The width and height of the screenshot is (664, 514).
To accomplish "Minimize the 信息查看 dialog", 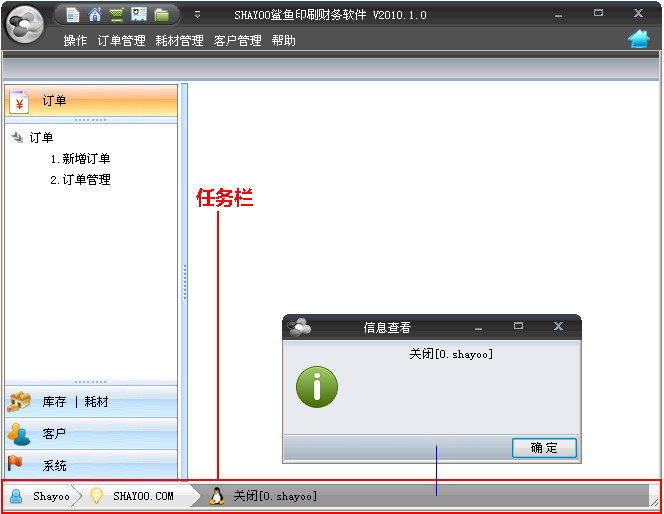I will (479, 328).
